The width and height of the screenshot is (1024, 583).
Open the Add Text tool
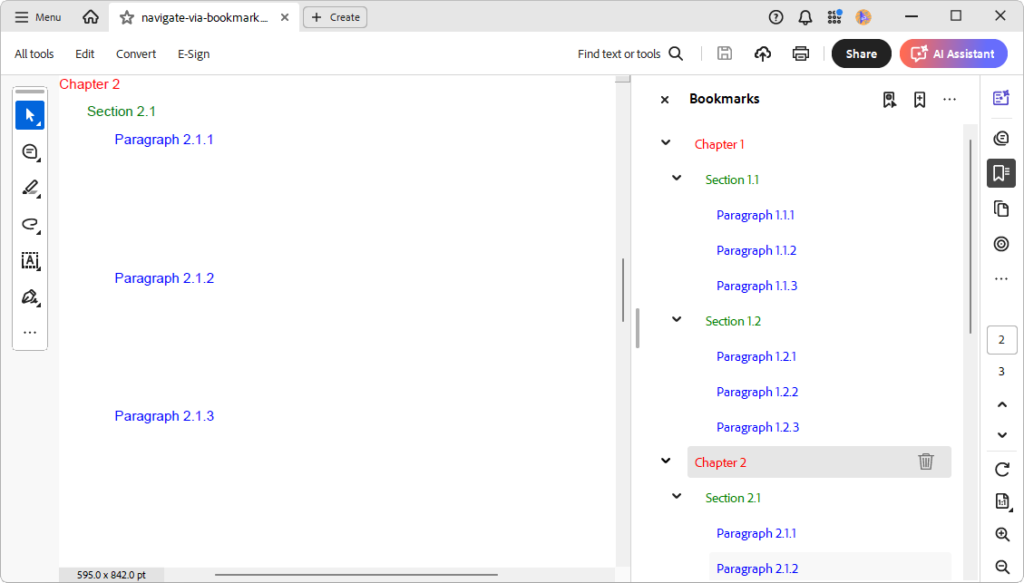30,260
